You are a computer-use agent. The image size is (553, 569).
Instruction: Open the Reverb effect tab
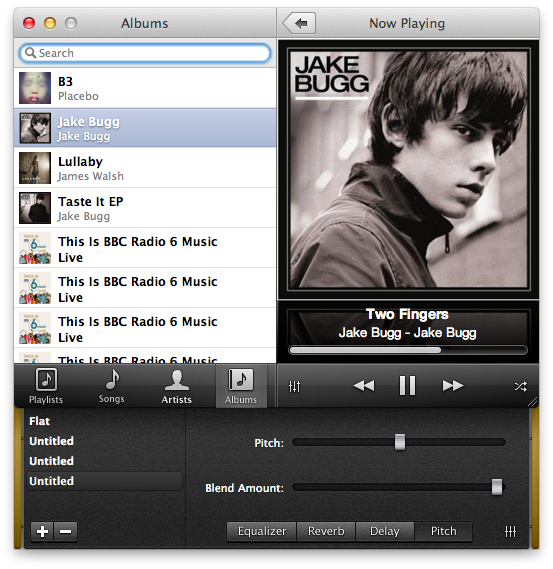[326, 531]
